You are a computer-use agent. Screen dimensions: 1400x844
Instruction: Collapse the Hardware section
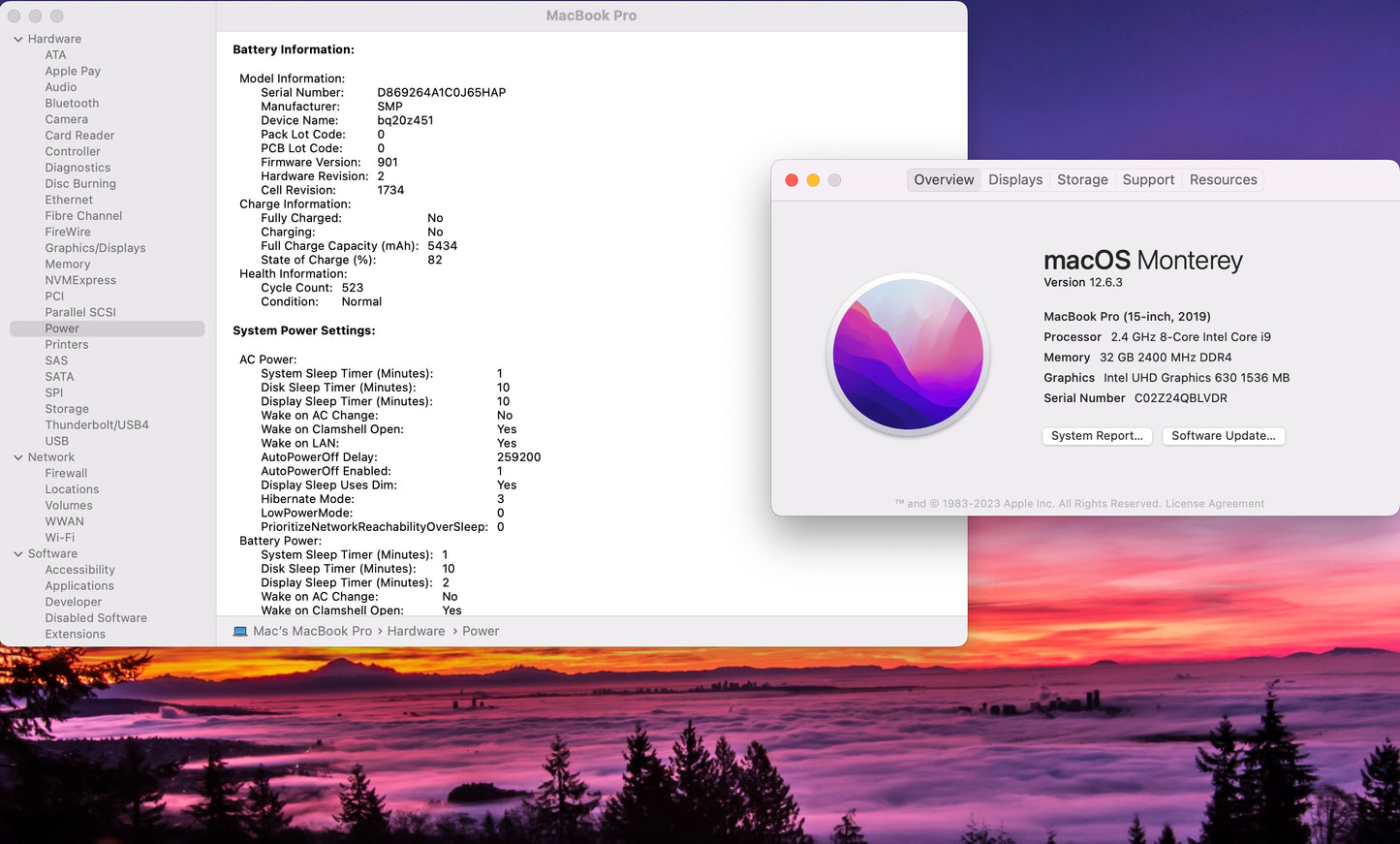[x=16, y=39]
